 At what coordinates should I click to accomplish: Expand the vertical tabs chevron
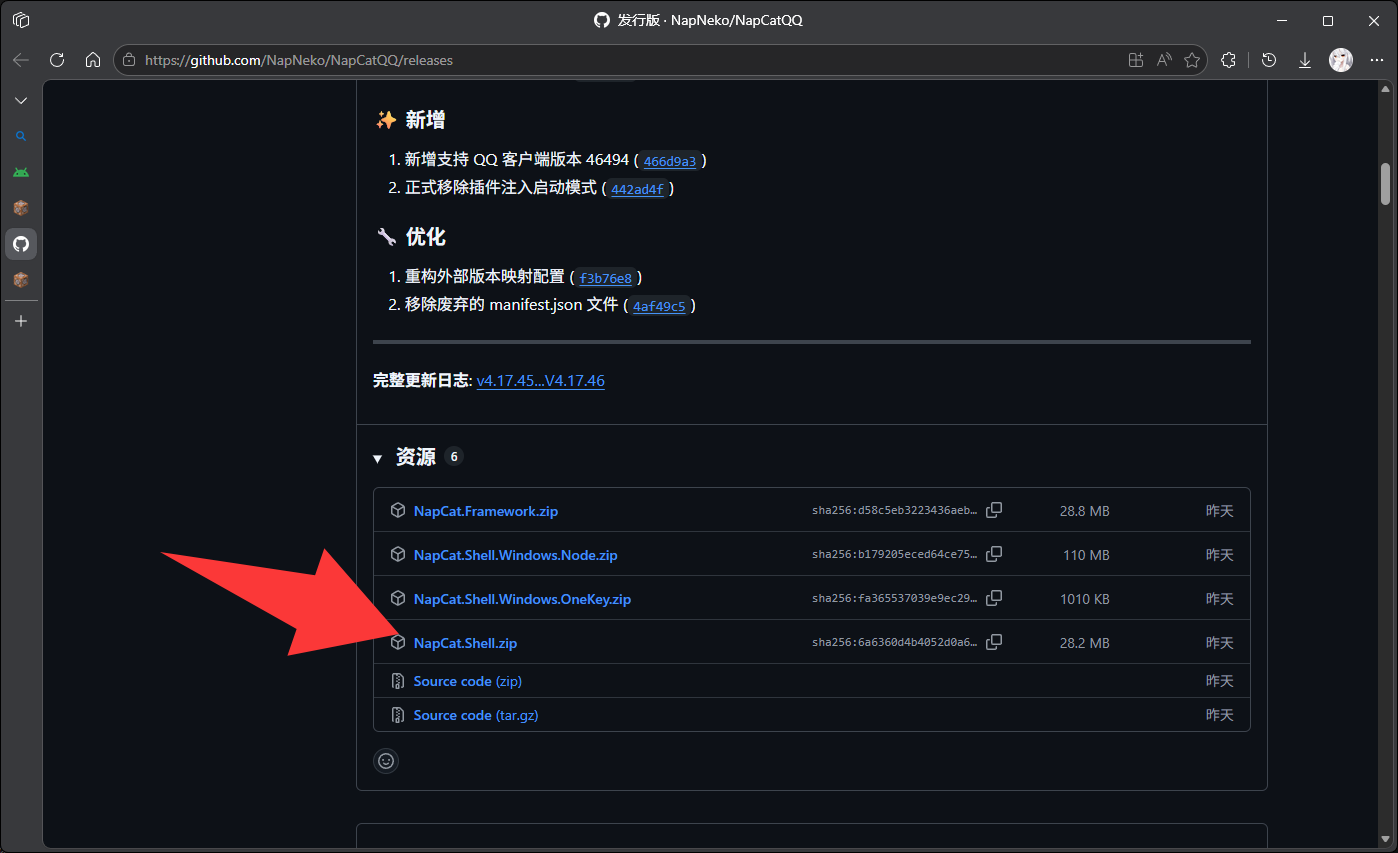(21, 101)
